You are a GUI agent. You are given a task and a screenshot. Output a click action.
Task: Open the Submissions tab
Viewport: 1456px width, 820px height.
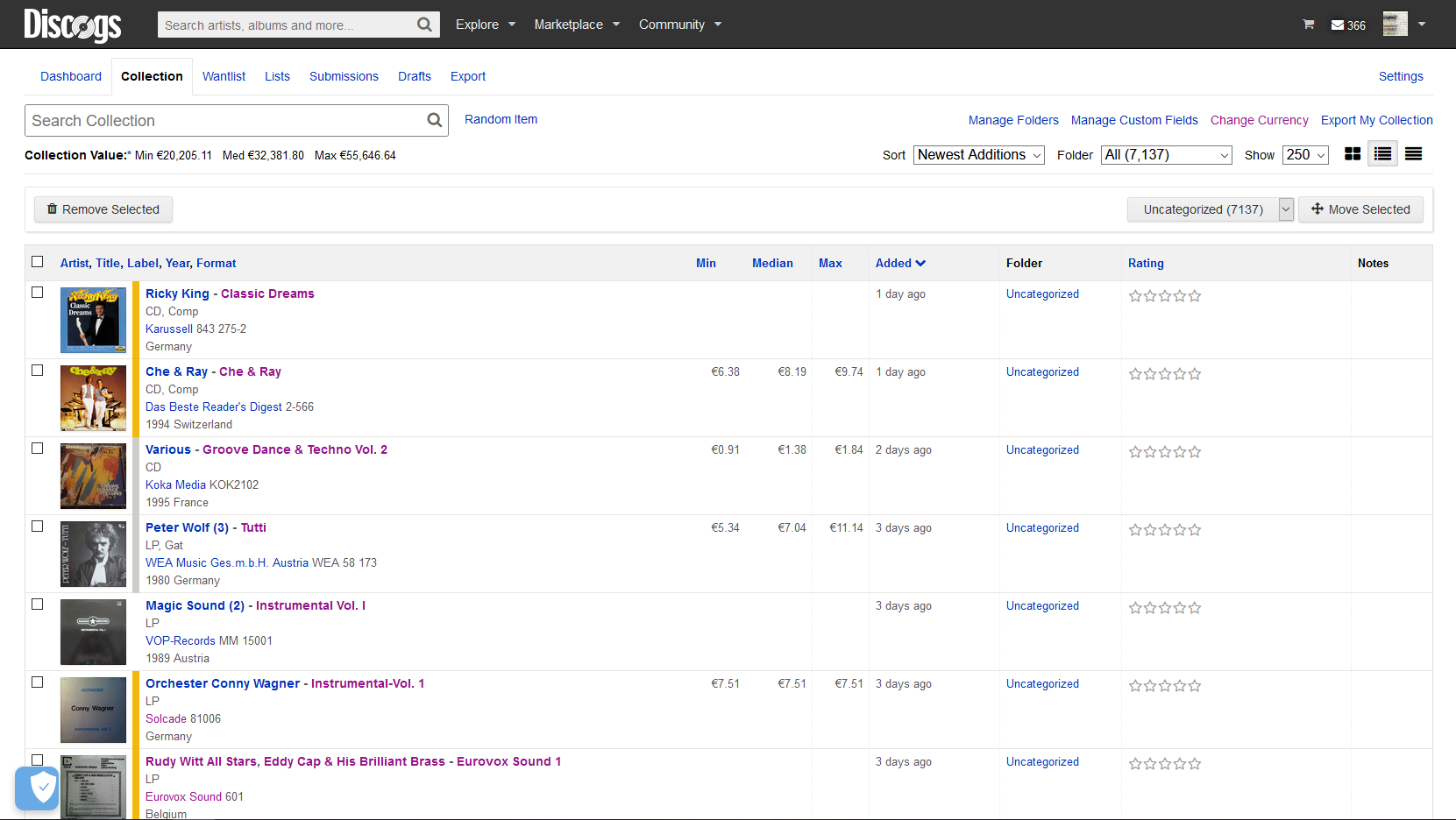click(x=344, y=76)
